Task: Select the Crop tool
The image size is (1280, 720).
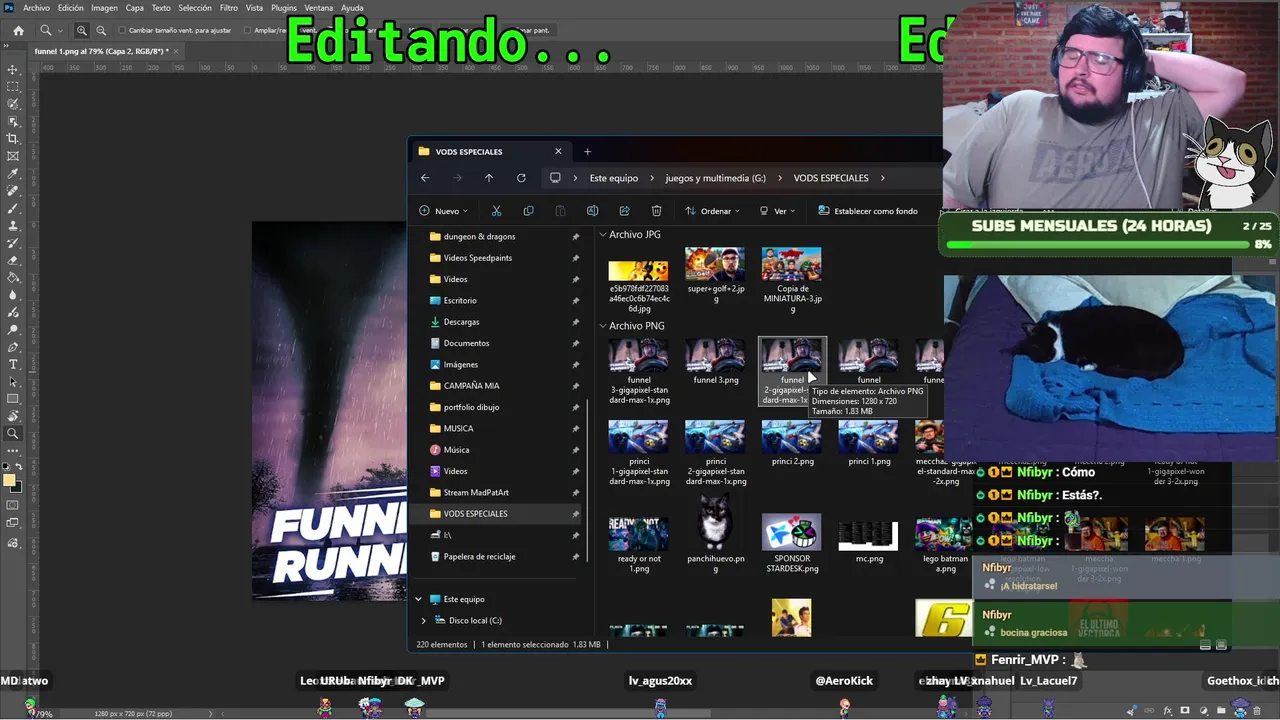Action: [13, 138]
